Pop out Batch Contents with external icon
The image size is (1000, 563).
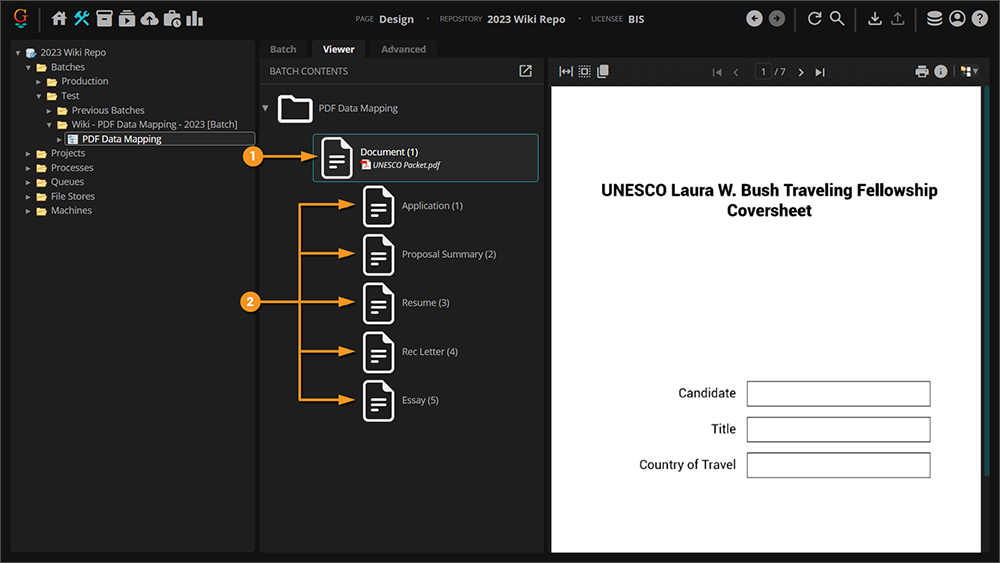[526, 71]
